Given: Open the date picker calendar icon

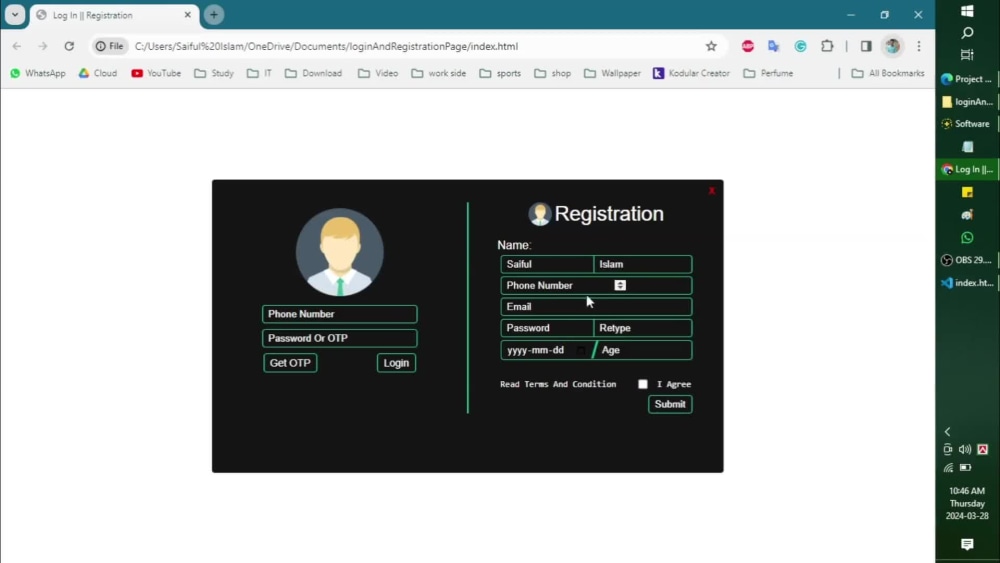Looking at the screenshot, I should click(x=580, y=350).
